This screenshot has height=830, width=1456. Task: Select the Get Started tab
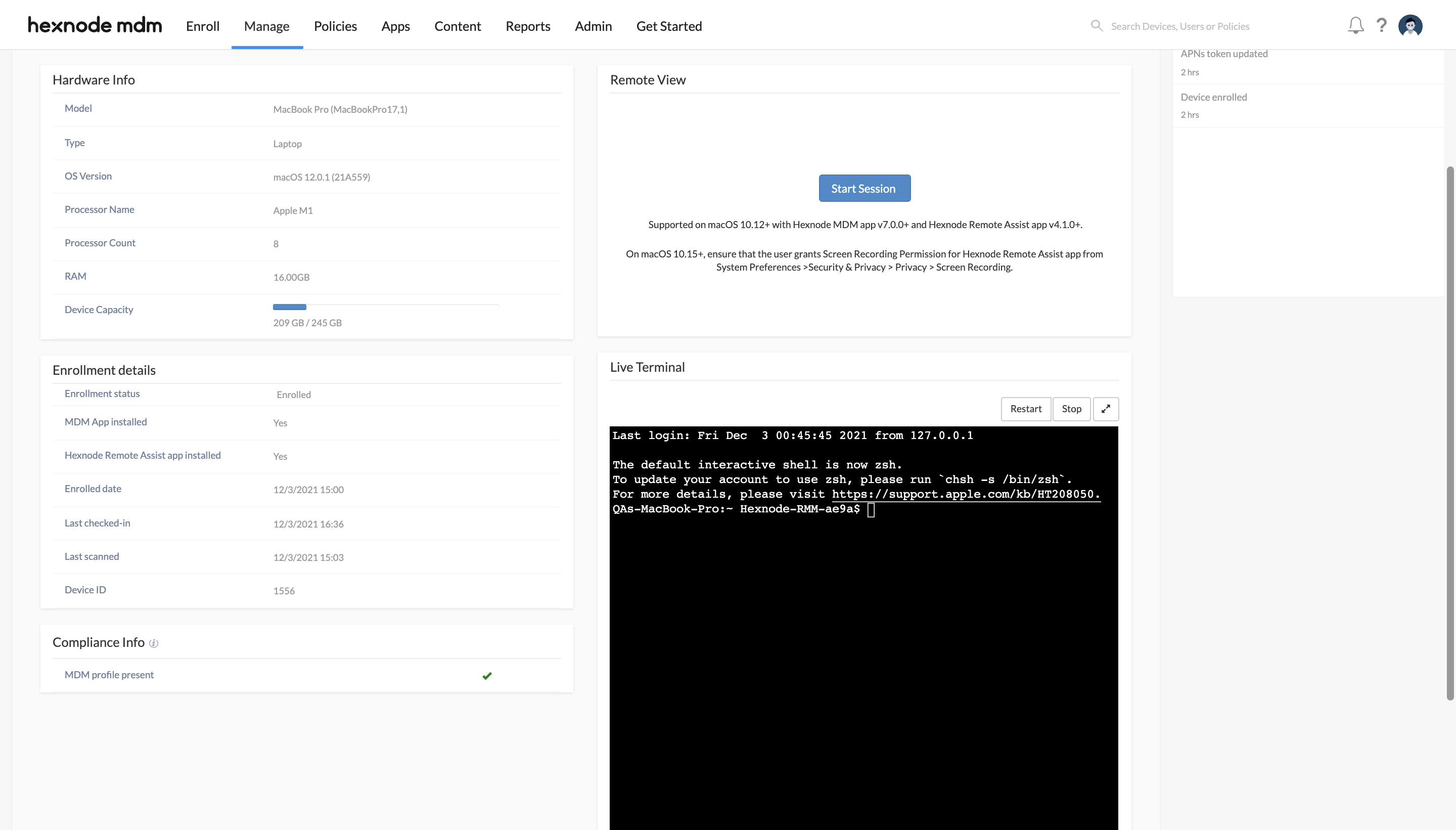[x=669, y=26]
